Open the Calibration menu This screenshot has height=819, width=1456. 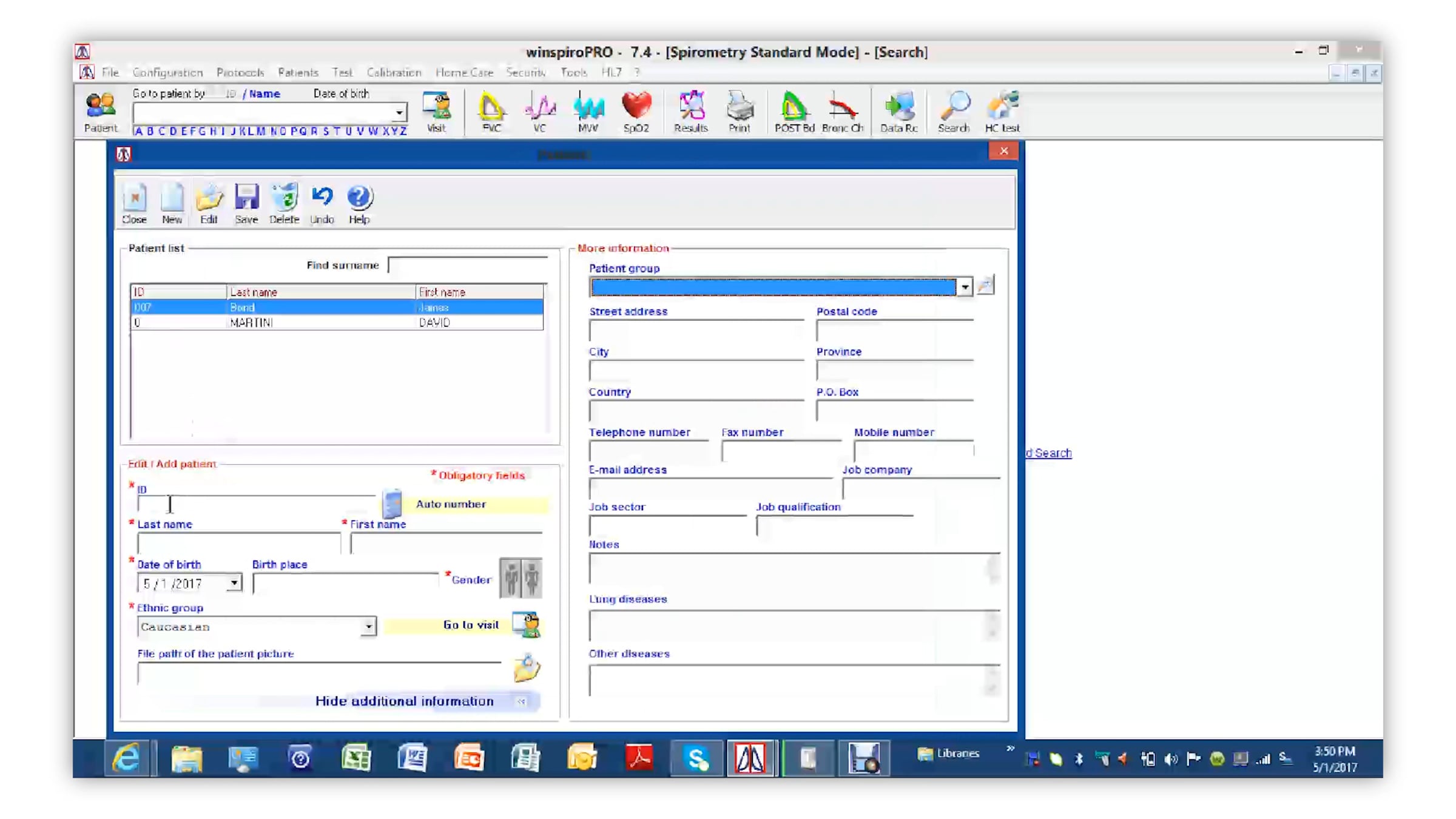tap(393, 72)
